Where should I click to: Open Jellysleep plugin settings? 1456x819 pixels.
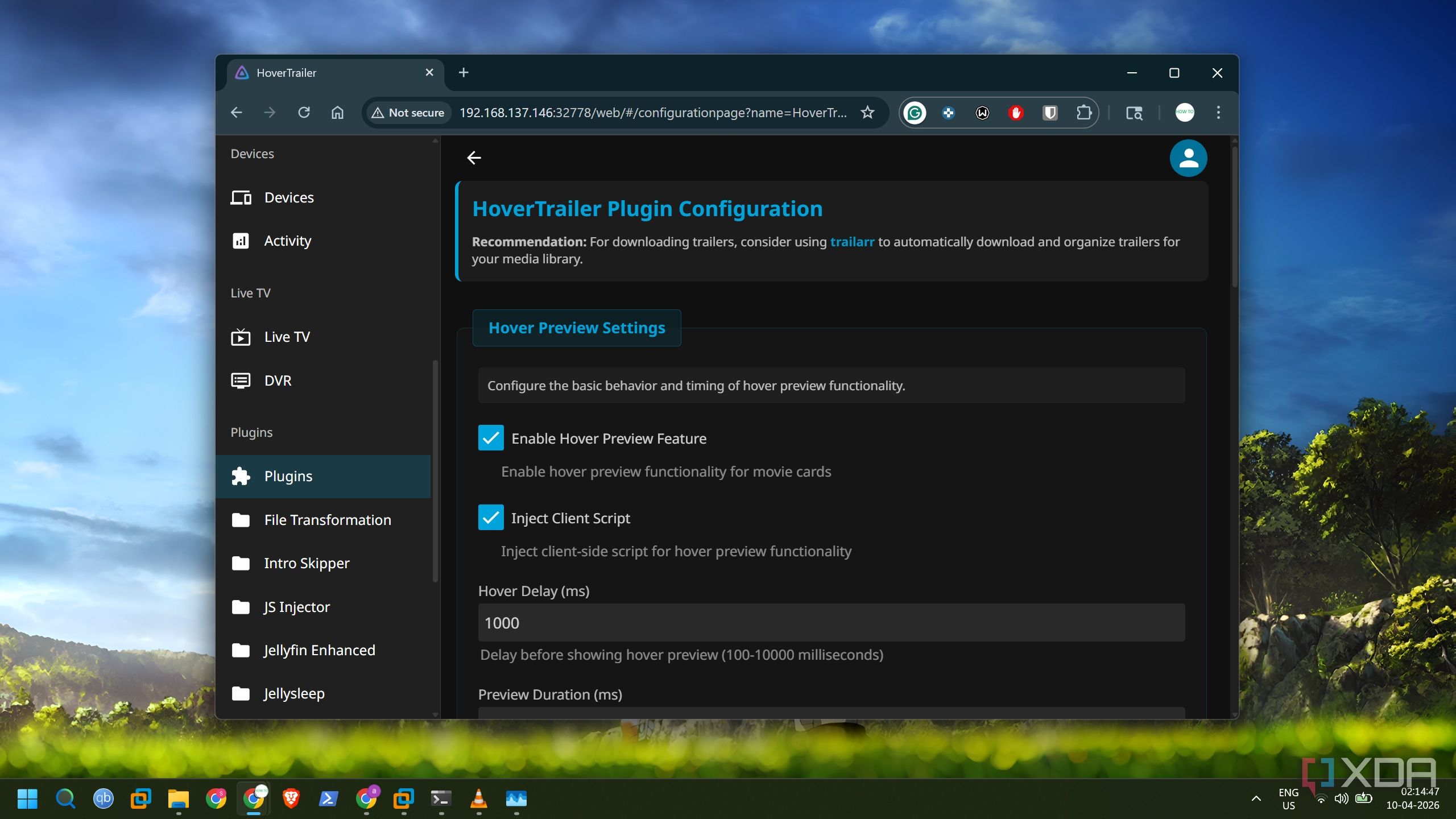(323, 693)
